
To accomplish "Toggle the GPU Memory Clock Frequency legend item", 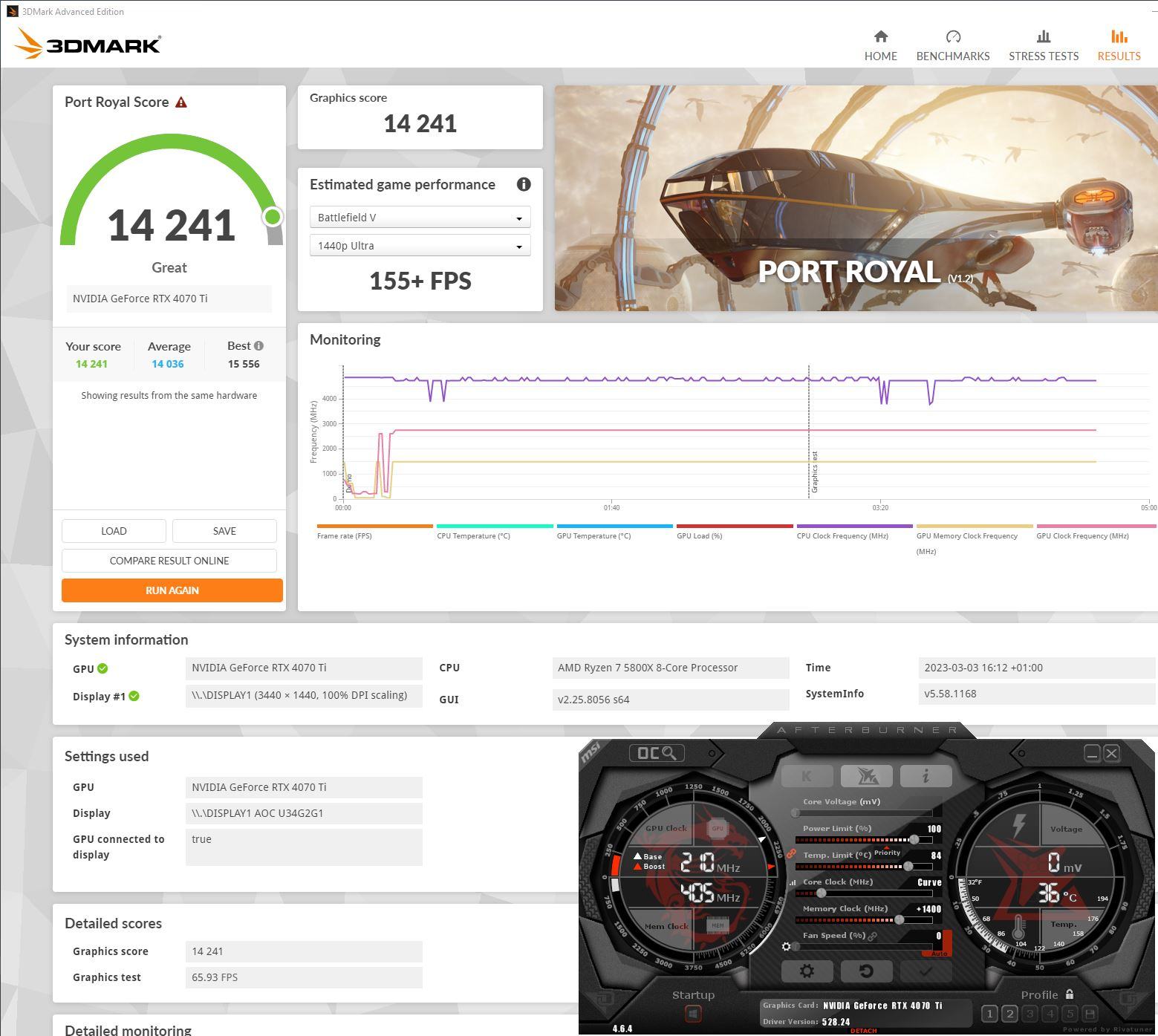I will point(975,540).
